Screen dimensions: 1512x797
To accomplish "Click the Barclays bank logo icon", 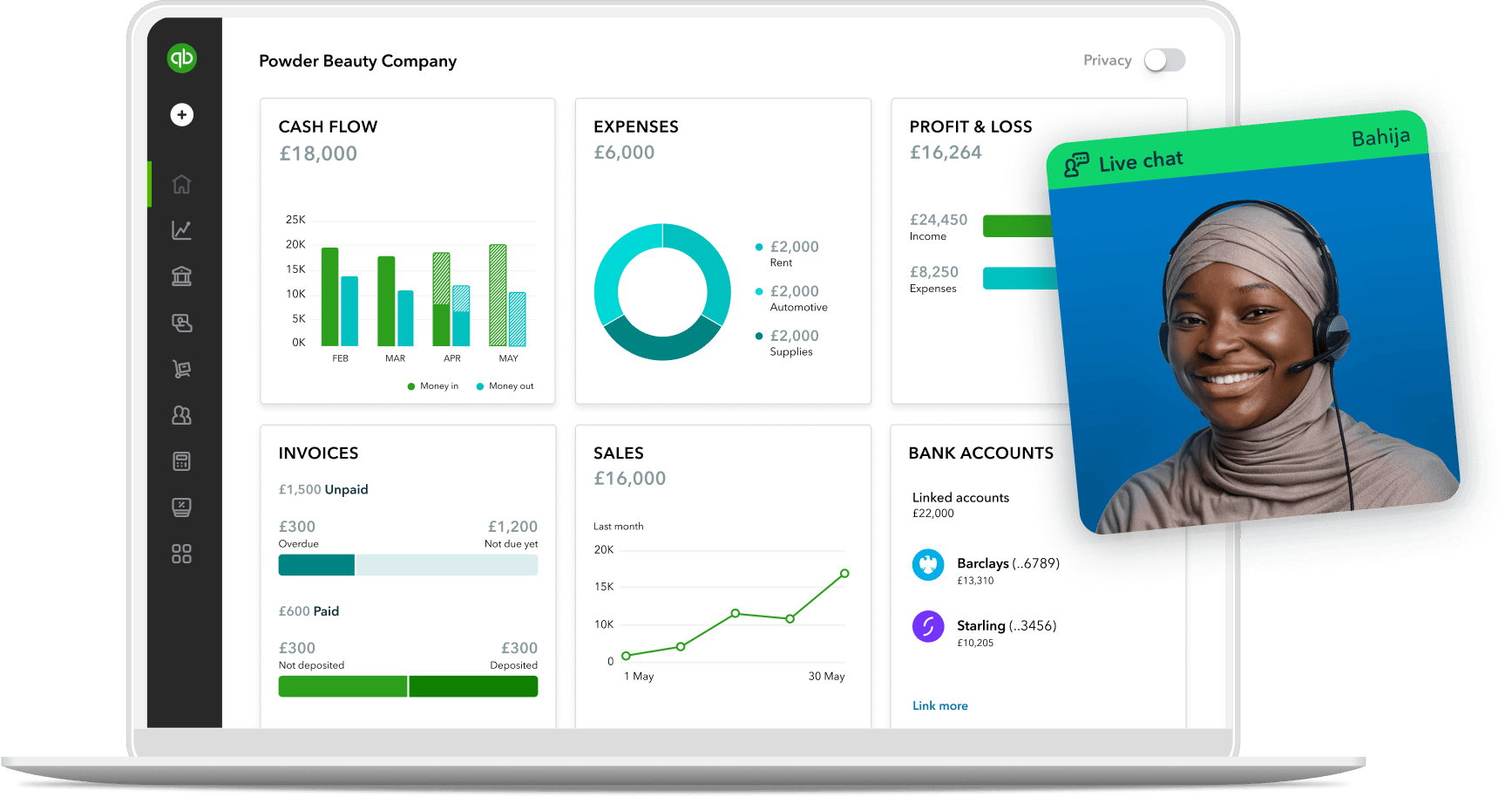I will tap(928, 564).
